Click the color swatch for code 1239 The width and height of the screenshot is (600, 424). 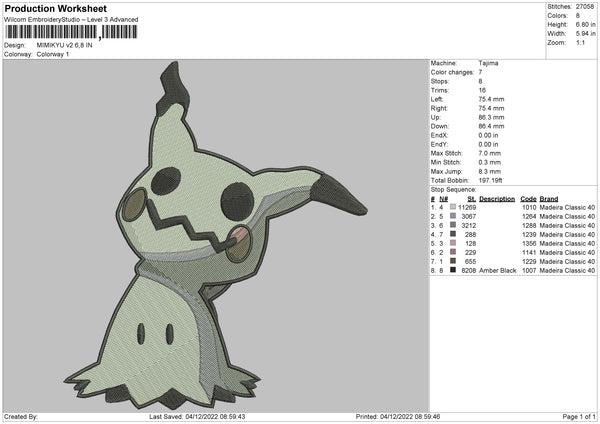pos(453,234)
